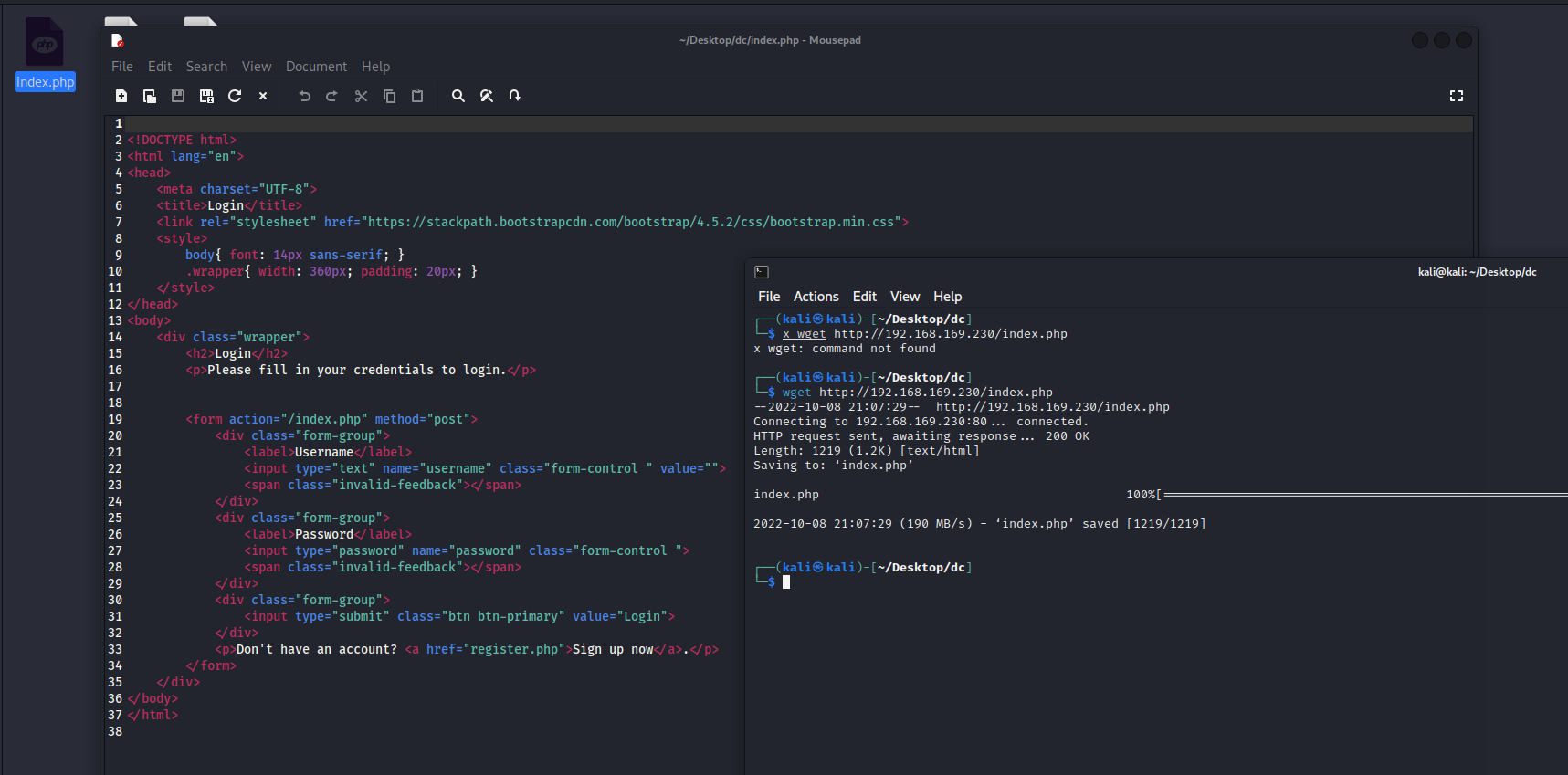Click the 'saved [1219/1219]' terminal line
This screenshot has height=775, width=1568.
pyautogui.click(x=980, y=524)
